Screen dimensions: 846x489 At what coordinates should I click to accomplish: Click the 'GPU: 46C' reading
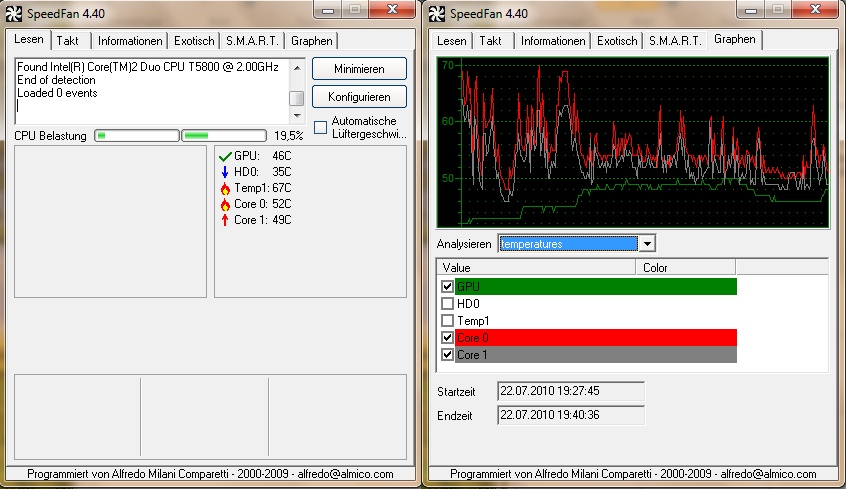pyautogui.click(x=262, y=156)
